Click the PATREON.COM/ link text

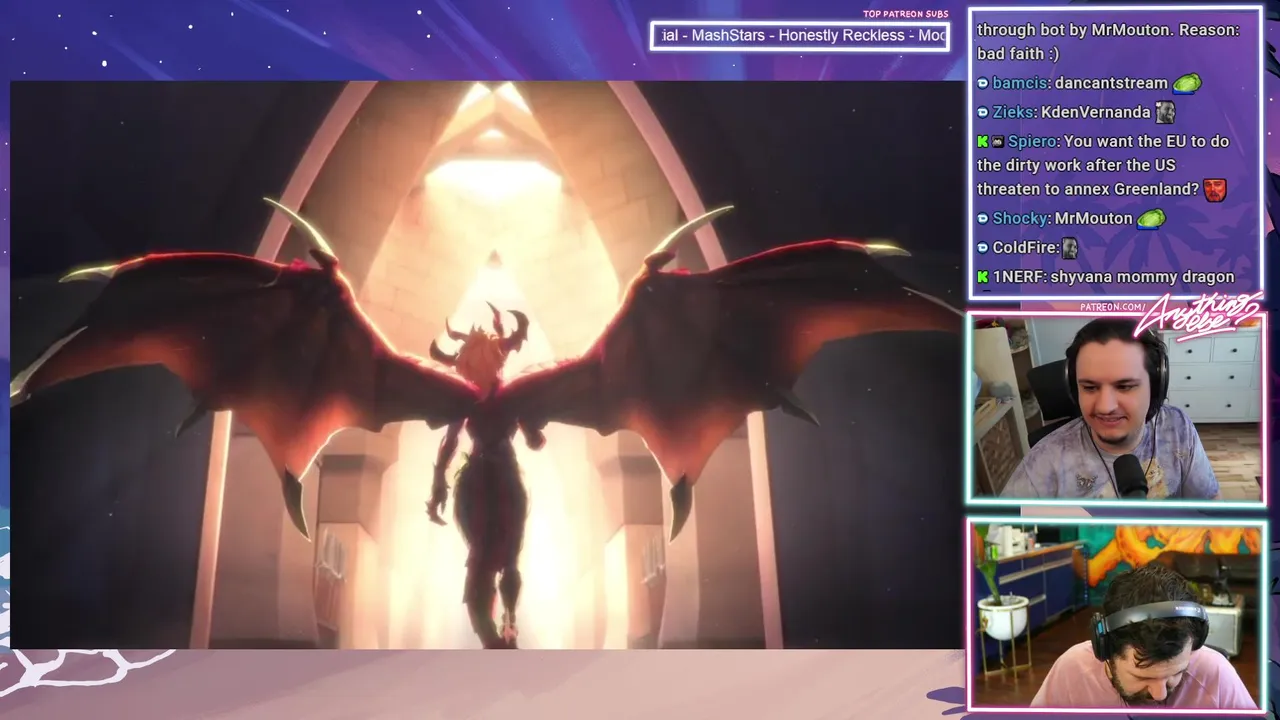[x=1113, y=307]
